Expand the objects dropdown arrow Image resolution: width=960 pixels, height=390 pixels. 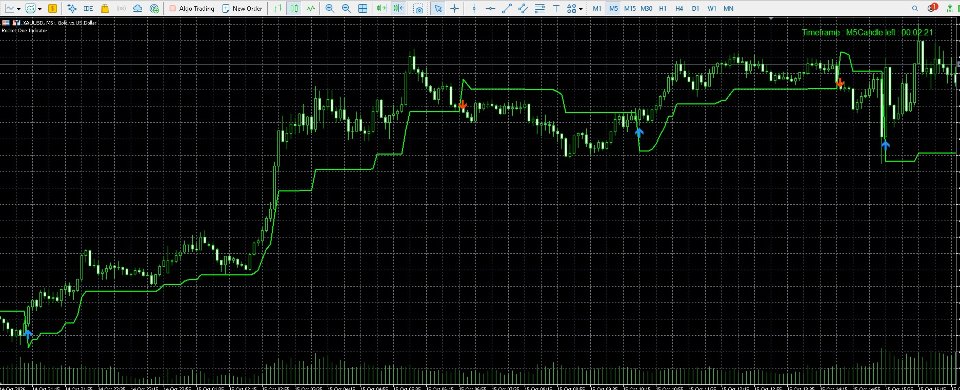click(x=580, y=9)
